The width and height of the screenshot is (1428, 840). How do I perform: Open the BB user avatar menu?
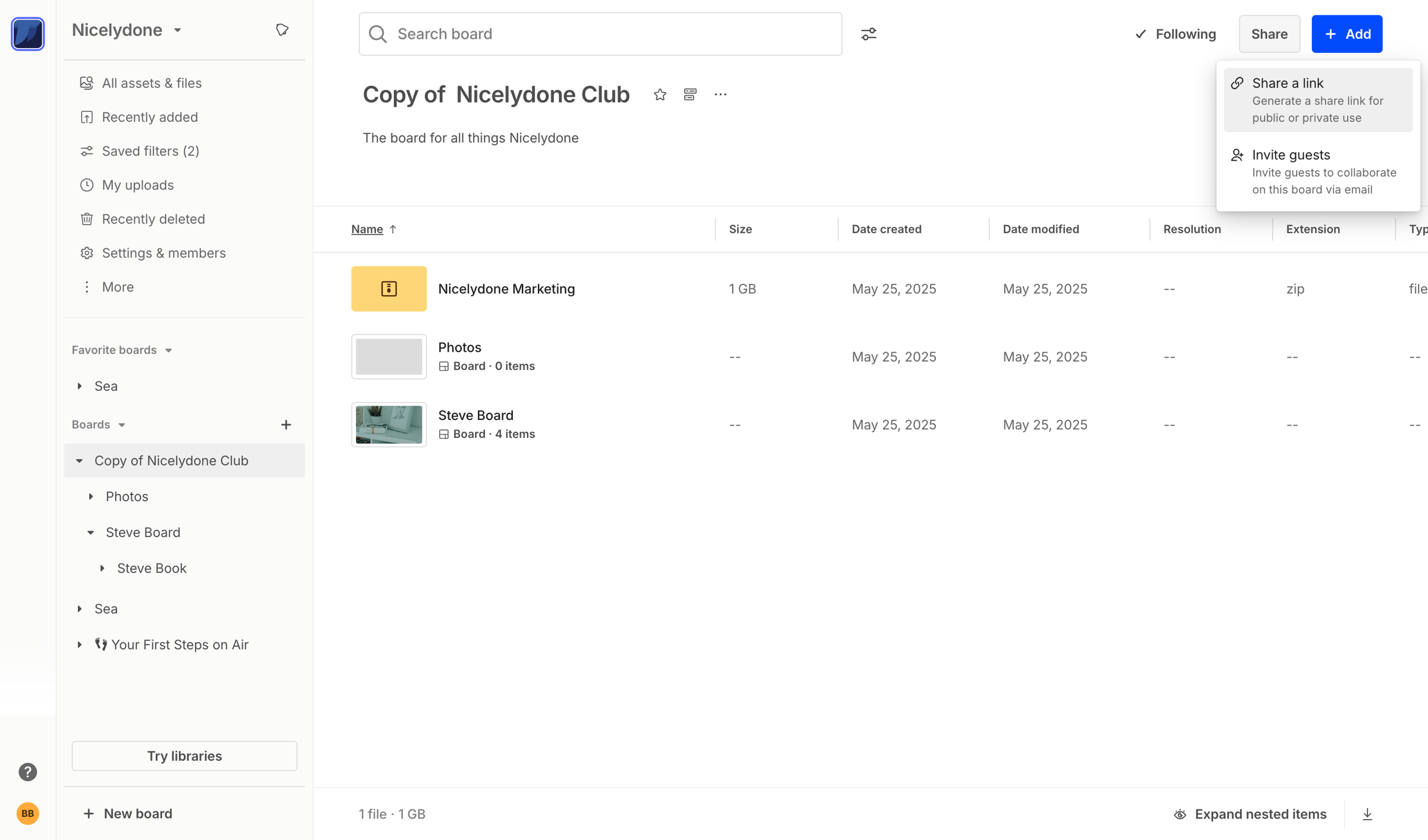click(x=27, y=813)
